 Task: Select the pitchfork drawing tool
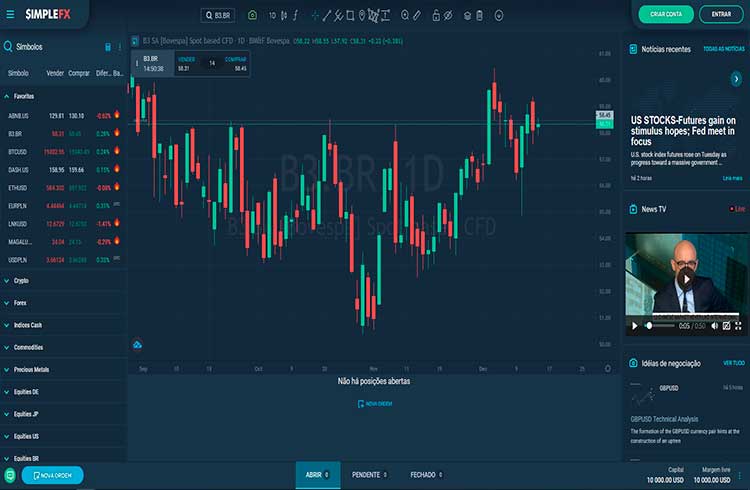pos(338,16)
